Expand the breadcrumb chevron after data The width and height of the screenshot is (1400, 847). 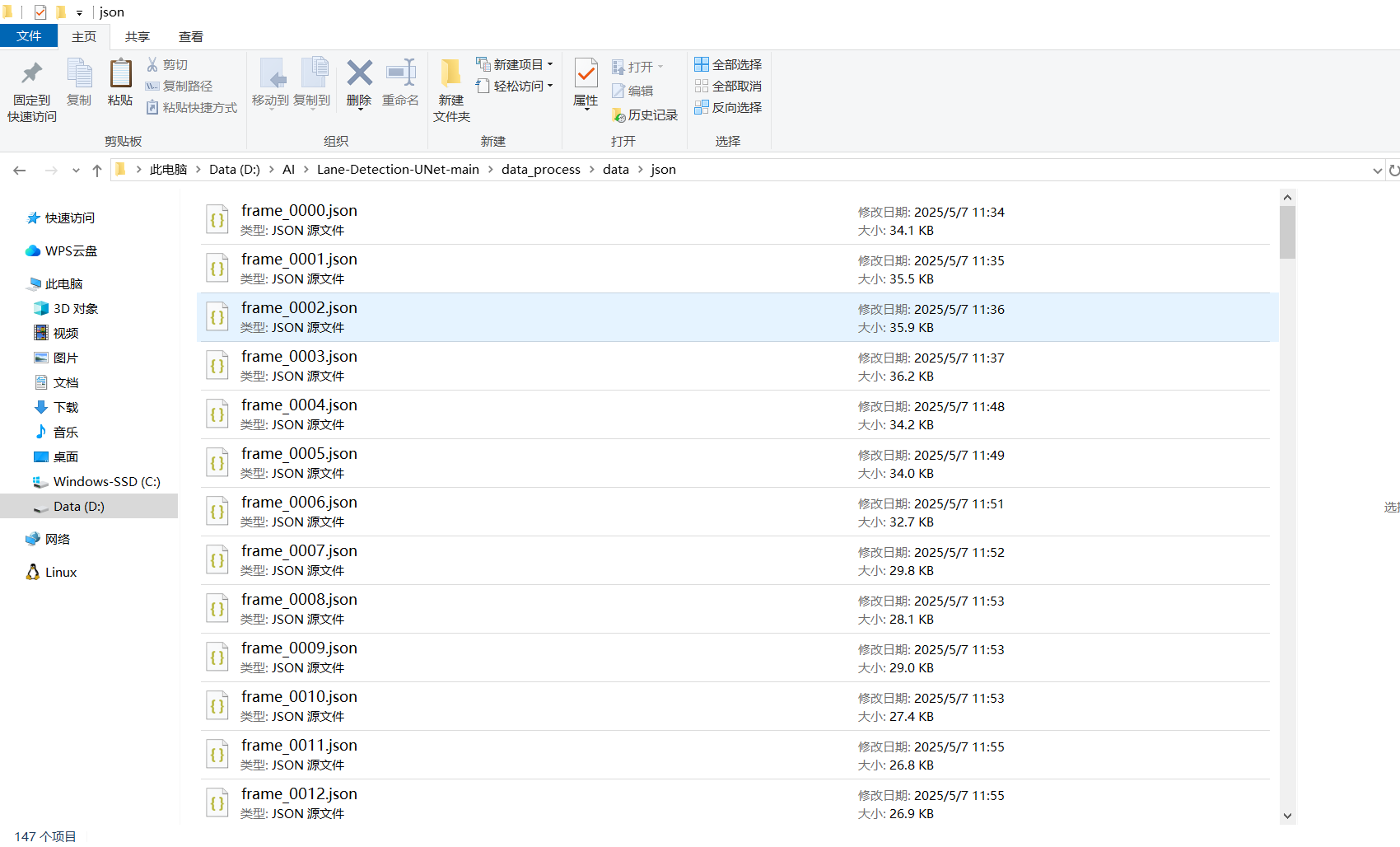click(x=639, y=170)
